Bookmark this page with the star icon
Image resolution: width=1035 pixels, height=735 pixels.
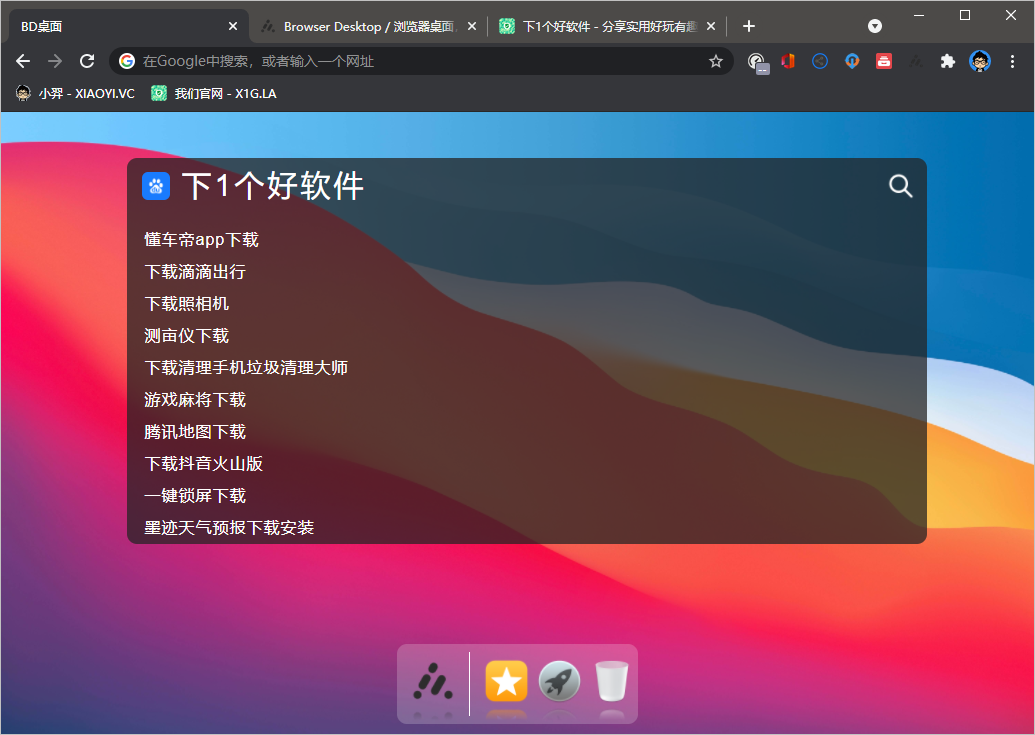[716, 61]
